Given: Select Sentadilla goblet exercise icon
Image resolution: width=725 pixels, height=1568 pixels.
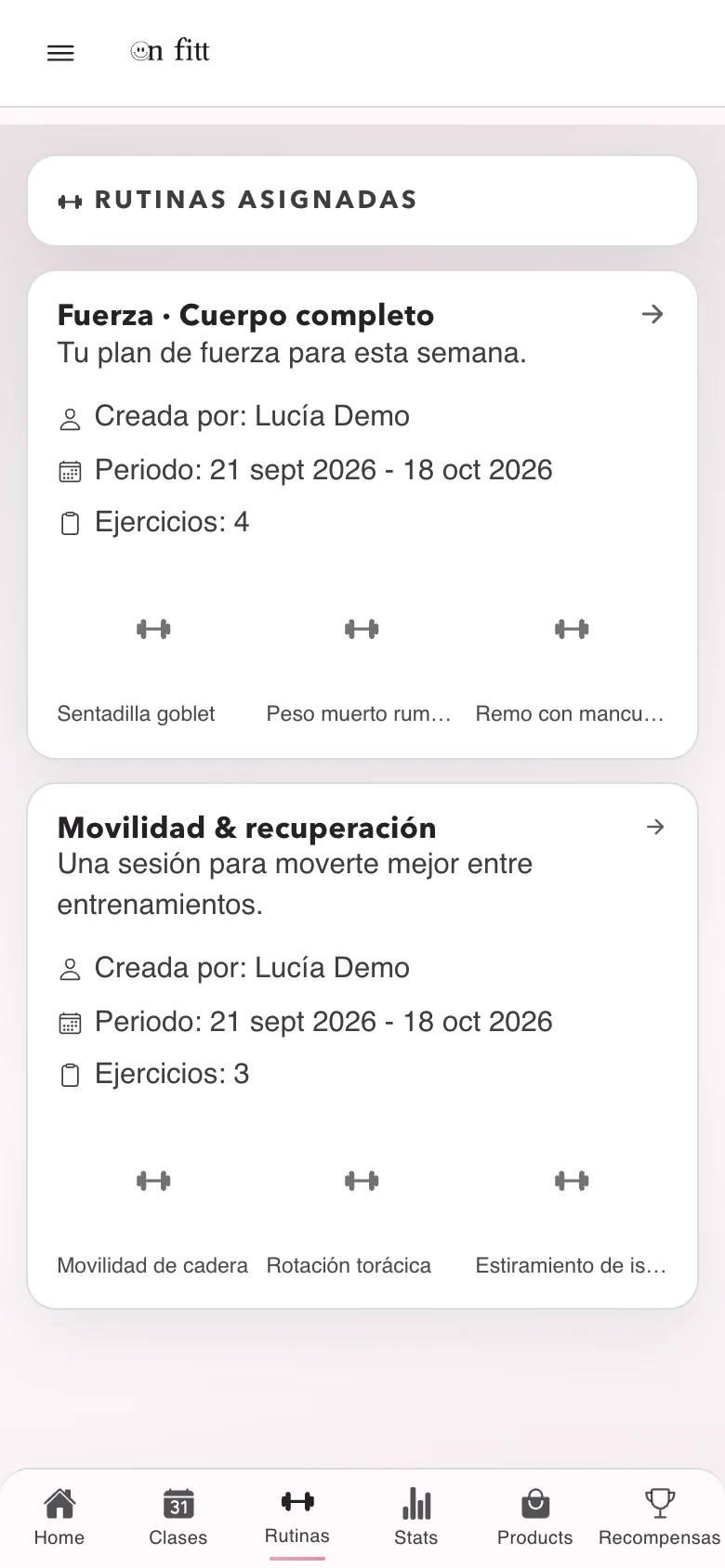Looking at the screenshot, I should (153, 629).
